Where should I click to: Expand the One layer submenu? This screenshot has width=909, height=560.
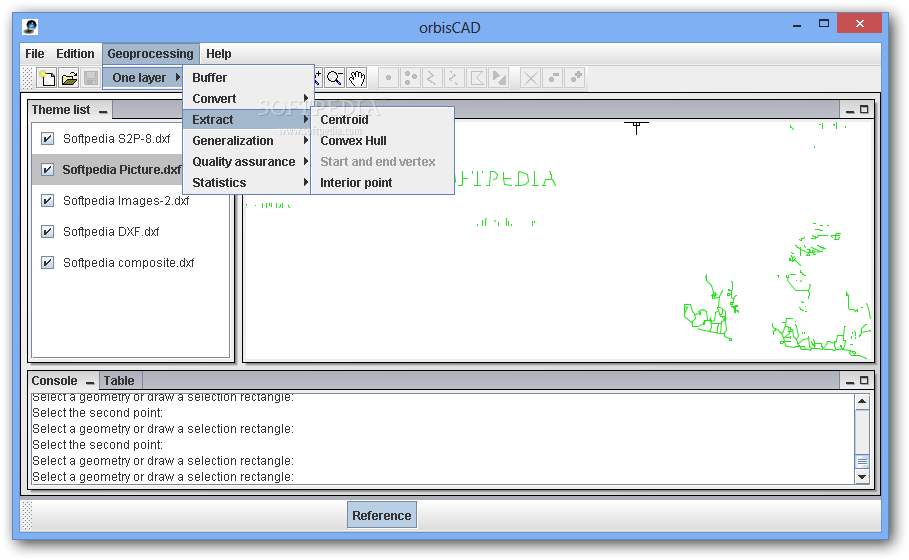143,78
